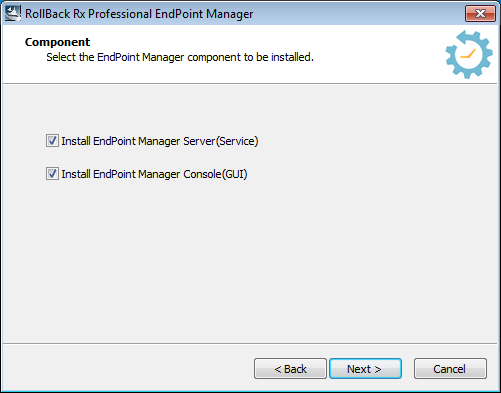This screenshot has width=501, height=393.
Task: Click the 'Install EndPoint Manager Server(Service)' label text
Action: [x=160, y=141]
